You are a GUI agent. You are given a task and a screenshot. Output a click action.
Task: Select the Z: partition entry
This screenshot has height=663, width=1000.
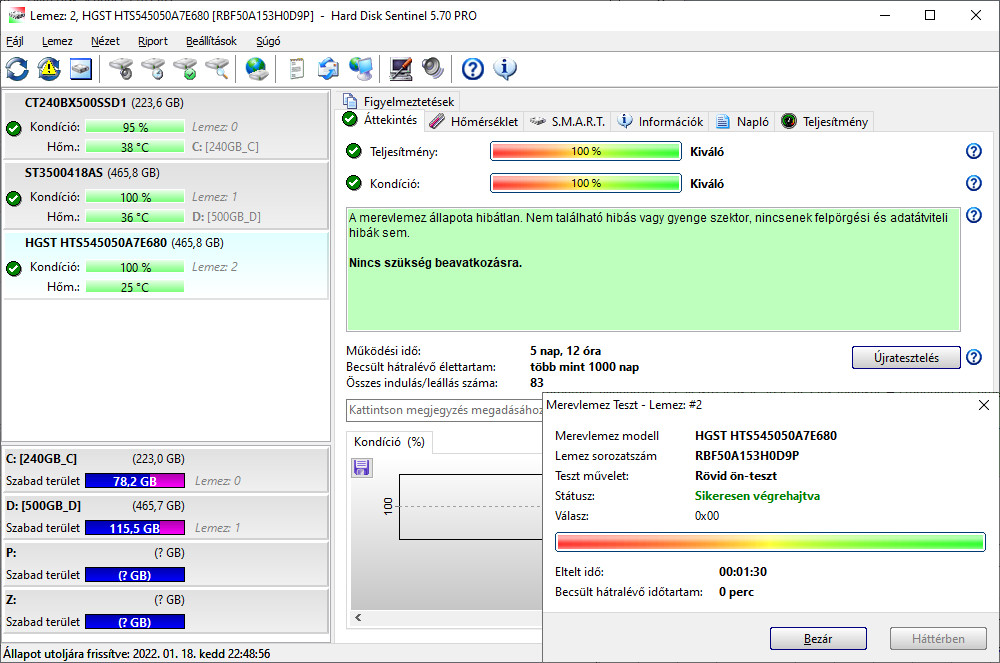click(166, 611)
